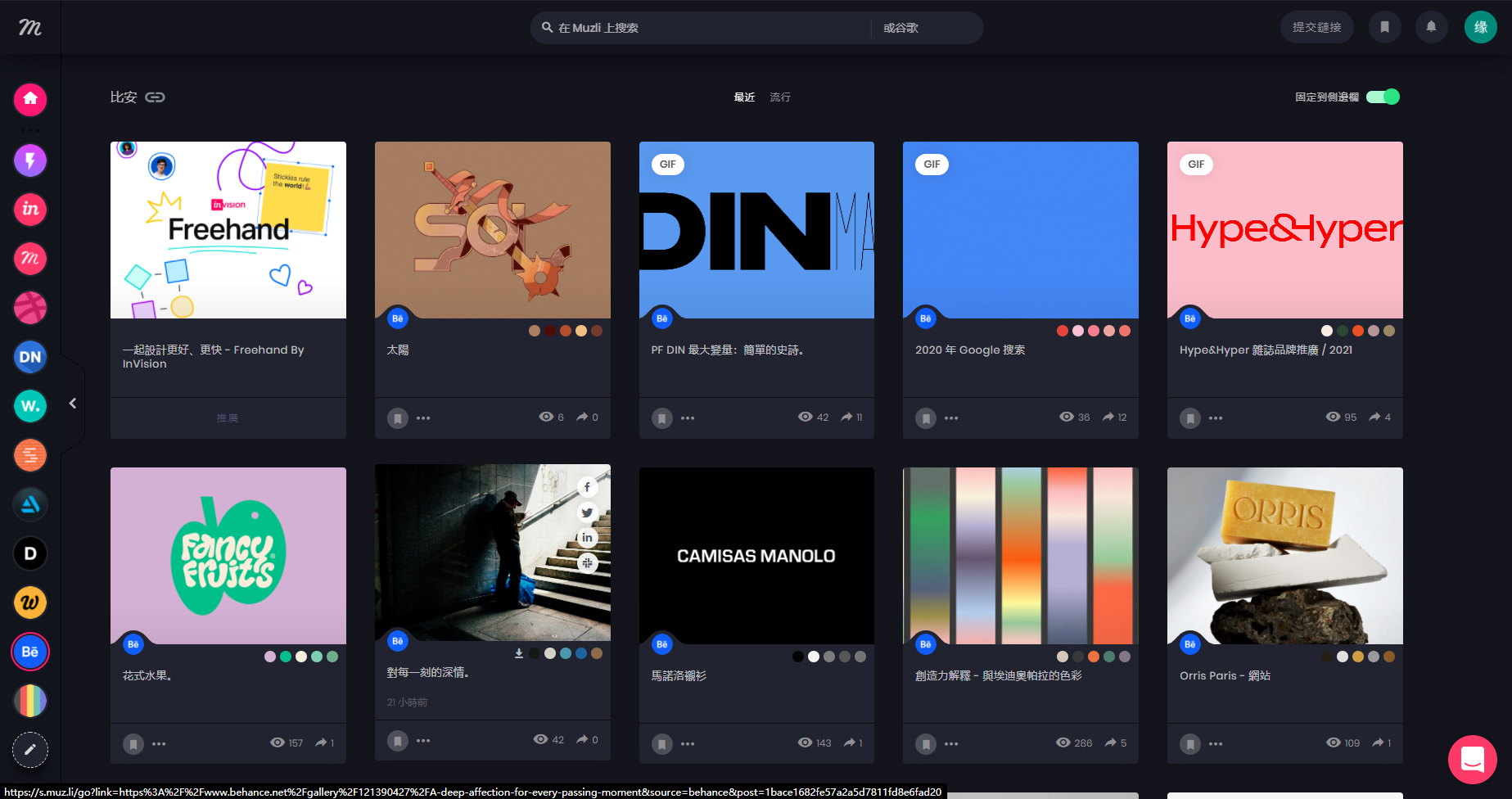Bookmark the 'PF DIN' card

click(x=662, y=418)
